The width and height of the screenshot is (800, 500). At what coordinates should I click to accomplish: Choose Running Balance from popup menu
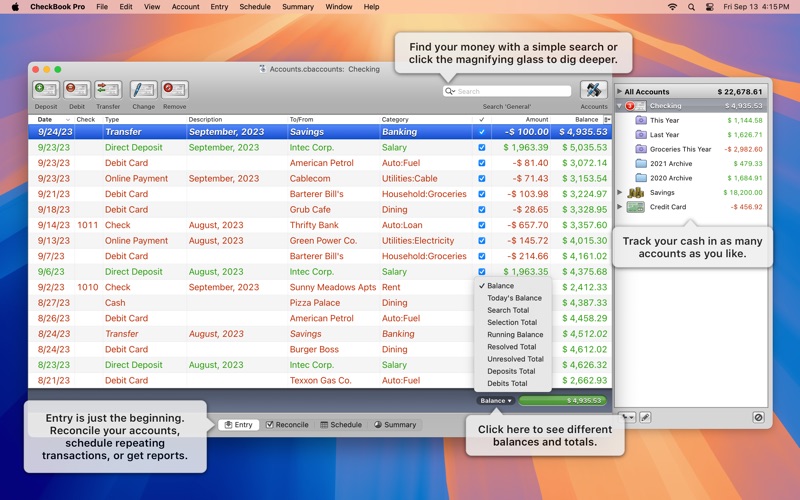(513, 335)
